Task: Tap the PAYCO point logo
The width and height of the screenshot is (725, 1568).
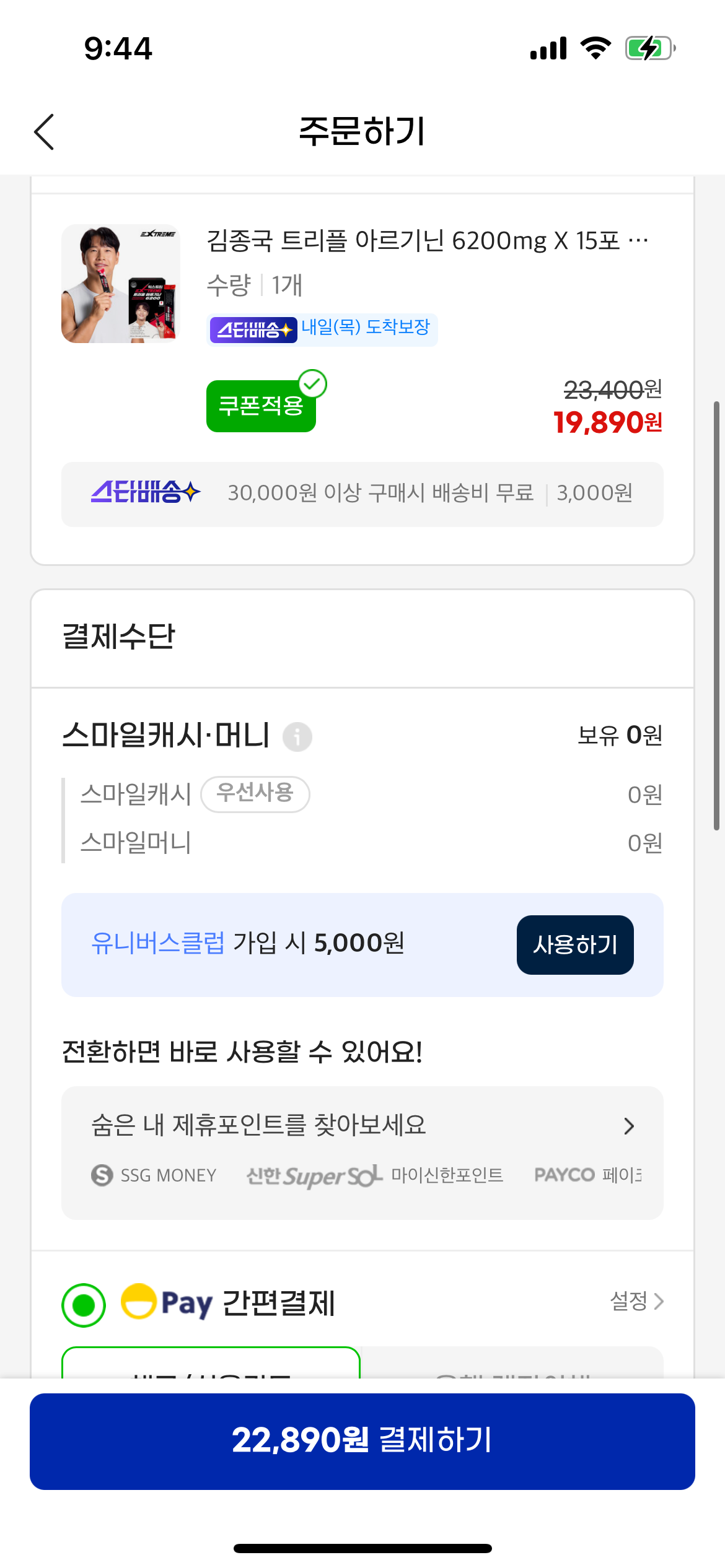Action: [x=565, y=1175]
